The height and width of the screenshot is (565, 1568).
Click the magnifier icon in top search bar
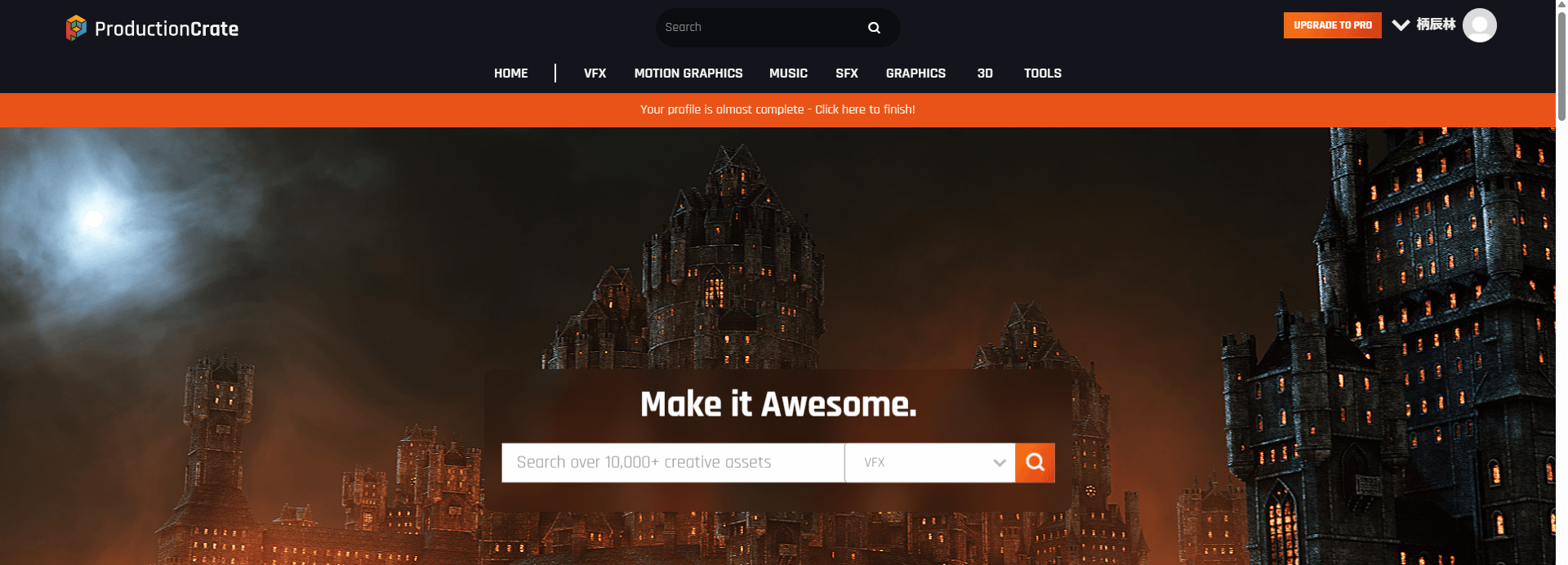(874, 28)
